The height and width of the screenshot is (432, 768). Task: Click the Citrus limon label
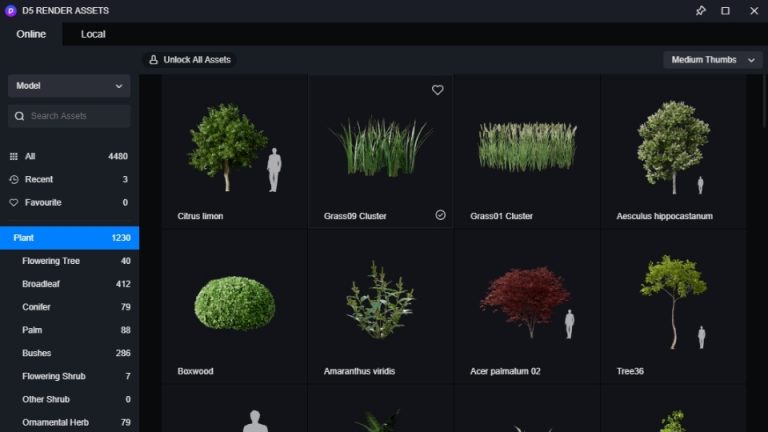click(200, 216)
